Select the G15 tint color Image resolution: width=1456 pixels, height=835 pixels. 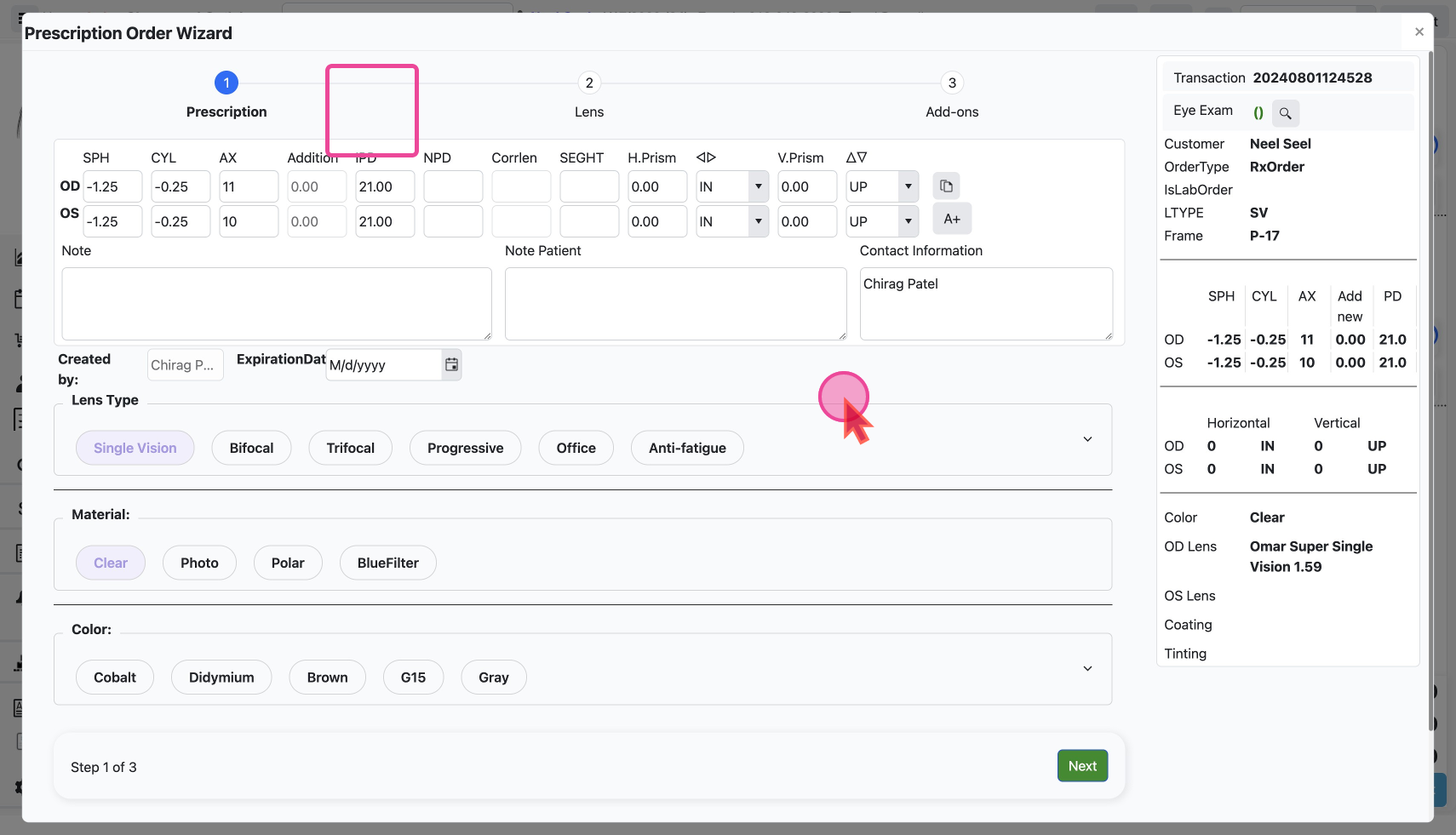pos(413,678)
